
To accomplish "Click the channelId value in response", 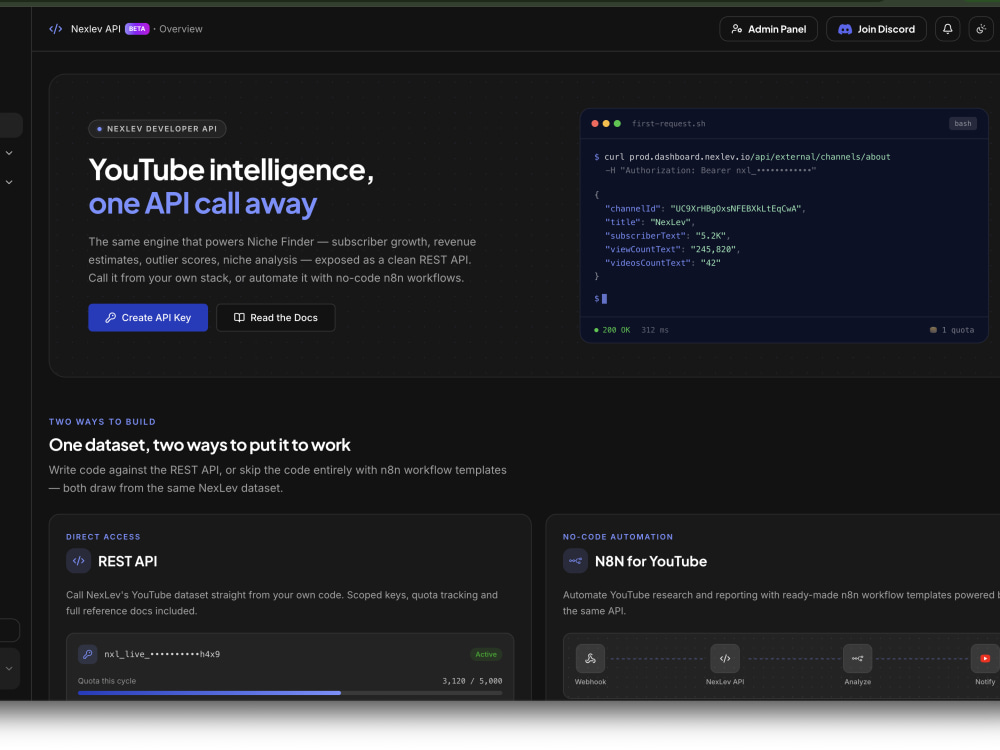I will (x=738, y=209).
